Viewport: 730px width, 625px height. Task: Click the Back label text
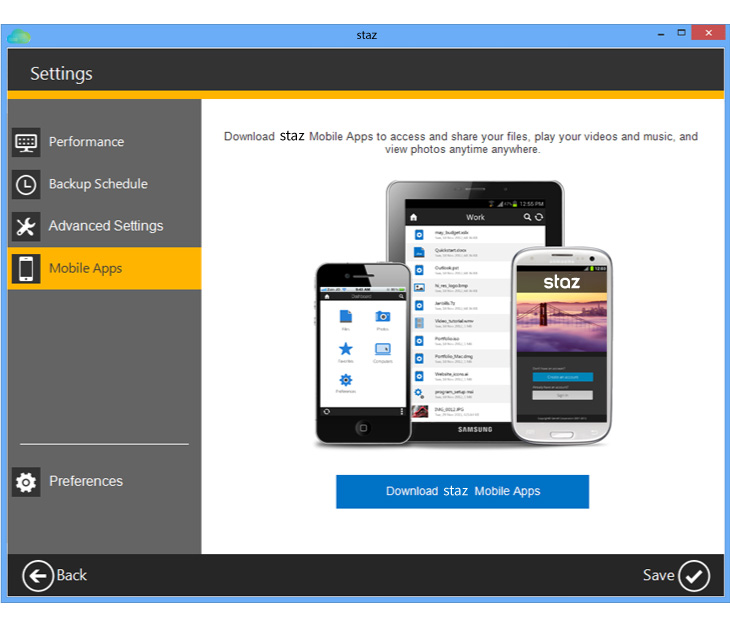point(72,575)
